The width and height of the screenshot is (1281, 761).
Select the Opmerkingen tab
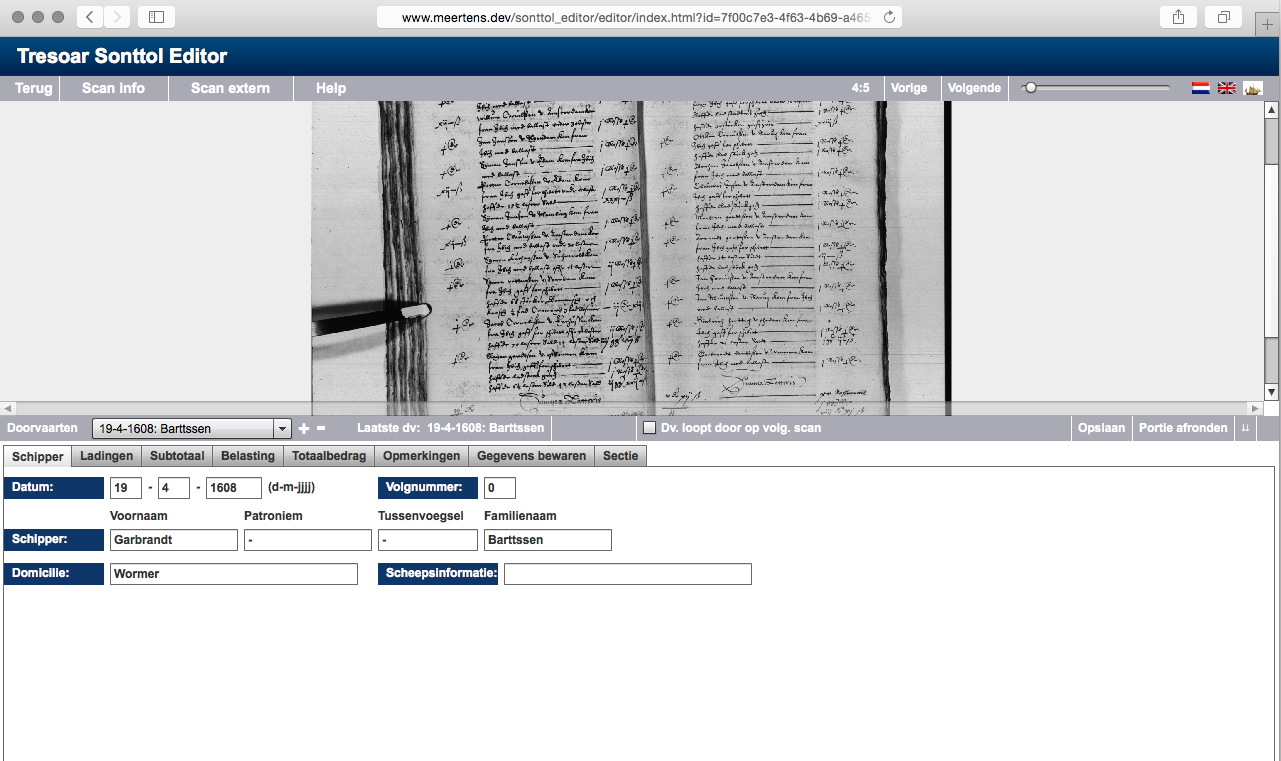tap(422, 456)
